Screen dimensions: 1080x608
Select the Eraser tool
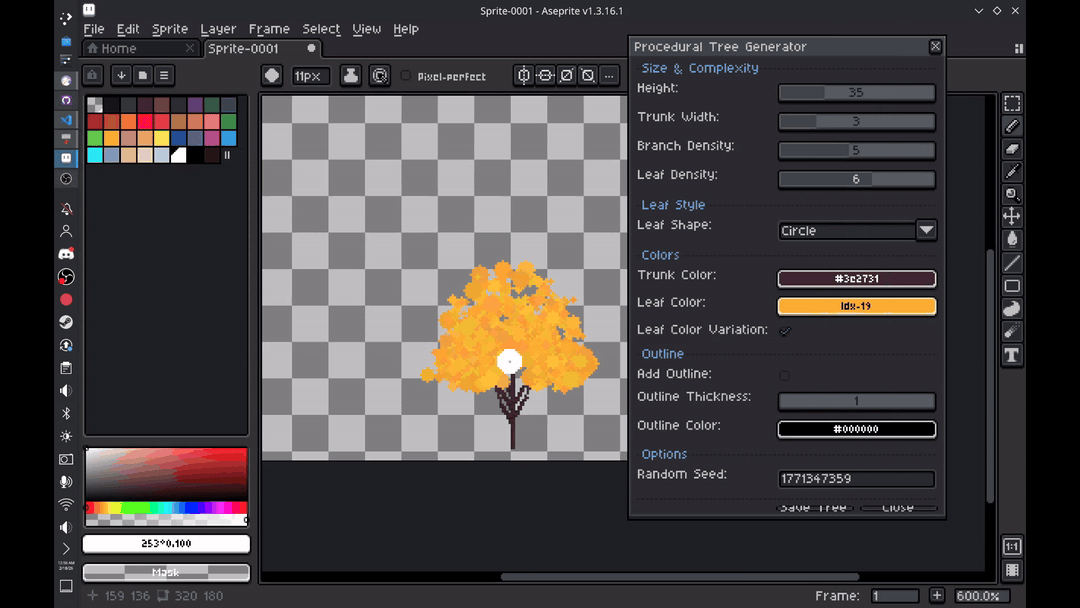pyautogui.click(x=1012, y=149)
